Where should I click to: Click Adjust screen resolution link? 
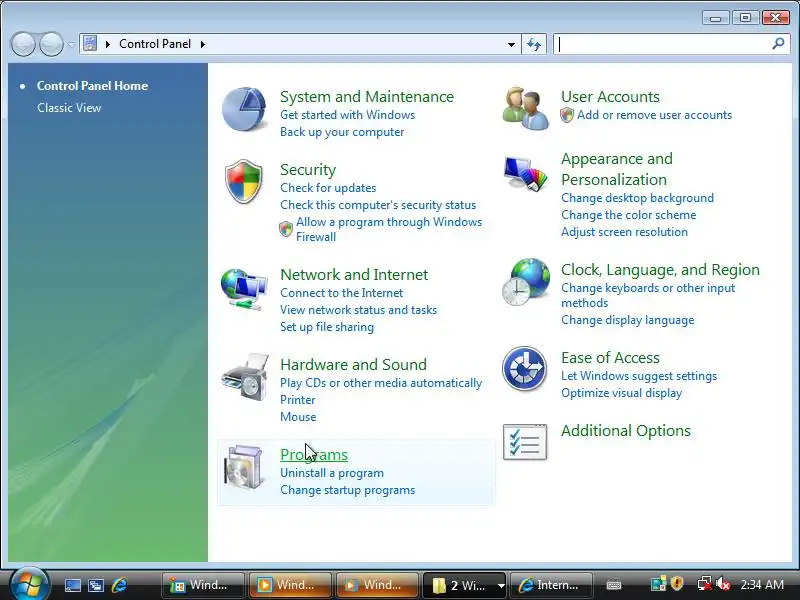click(624, 232)
